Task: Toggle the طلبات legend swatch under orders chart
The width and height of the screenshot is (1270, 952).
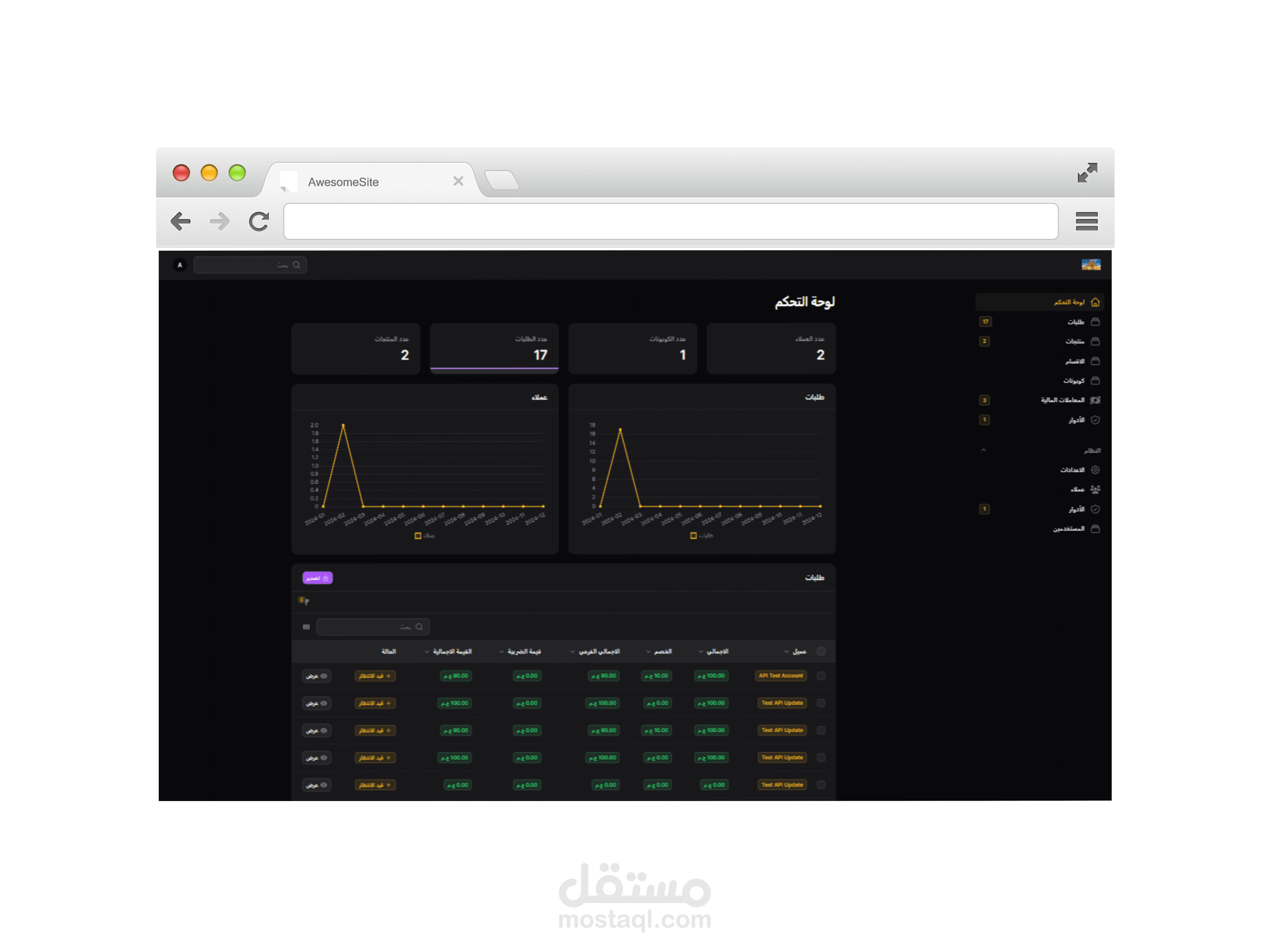Action: pyautogui.click(x=693, y=535)
